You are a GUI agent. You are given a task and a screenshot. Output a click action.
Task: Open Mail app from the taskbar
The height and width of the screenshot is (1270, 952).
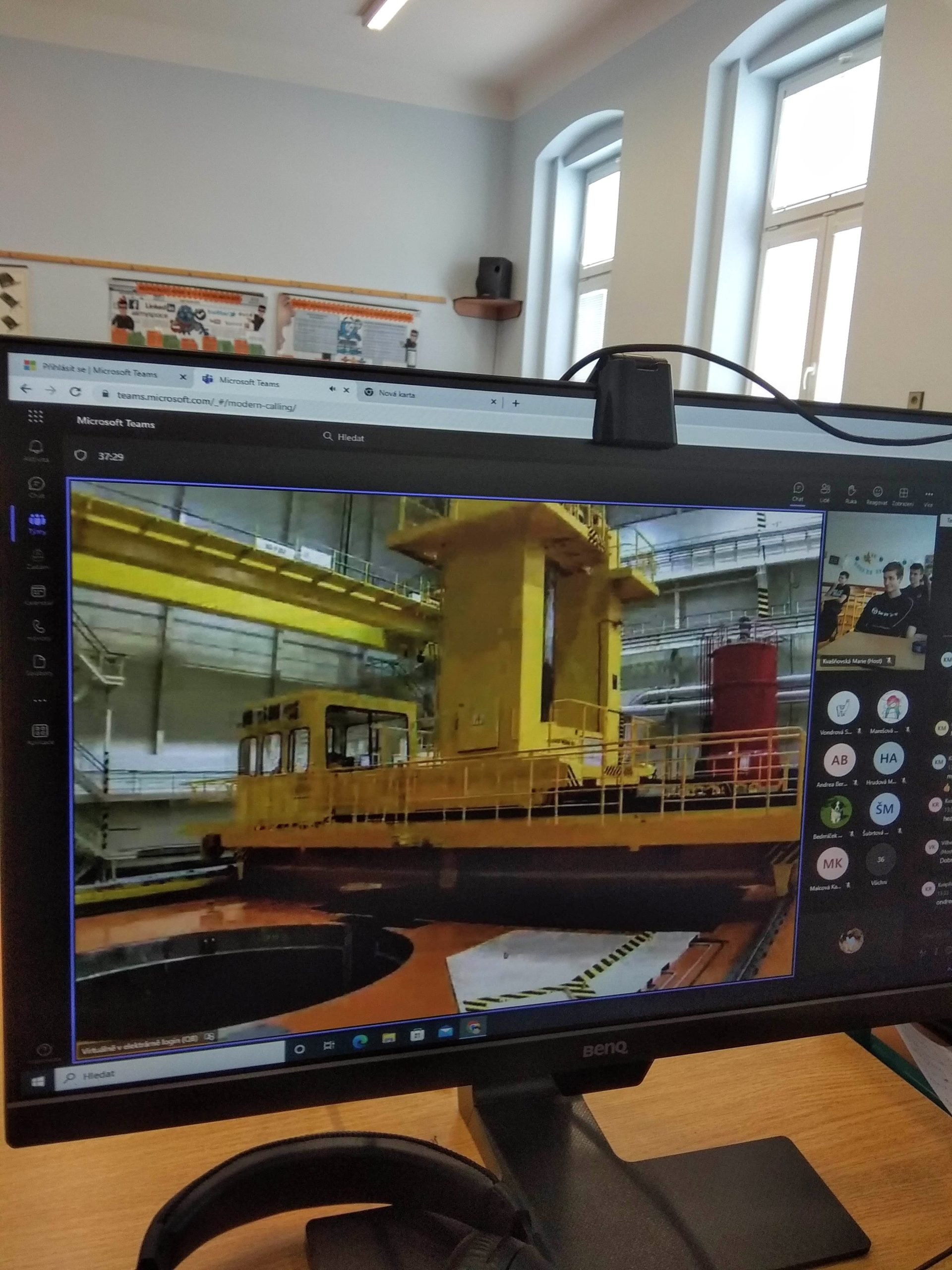[x=445, y=1032]
